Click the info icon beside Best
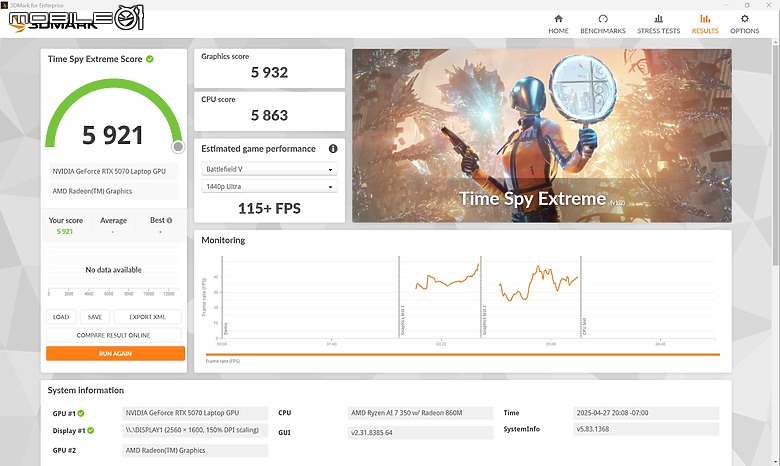The image size is (780, 466). click(x=170, y=220)
